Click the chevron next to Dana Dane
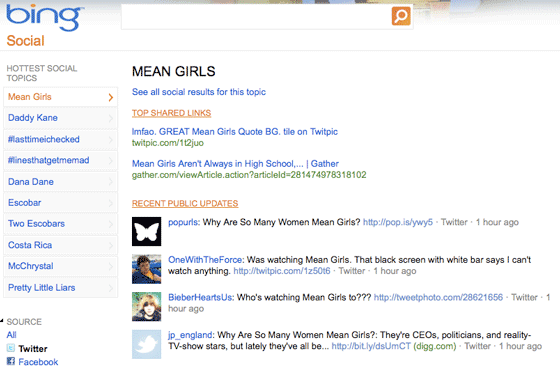The image size is (560, 376). coord(111,182)
